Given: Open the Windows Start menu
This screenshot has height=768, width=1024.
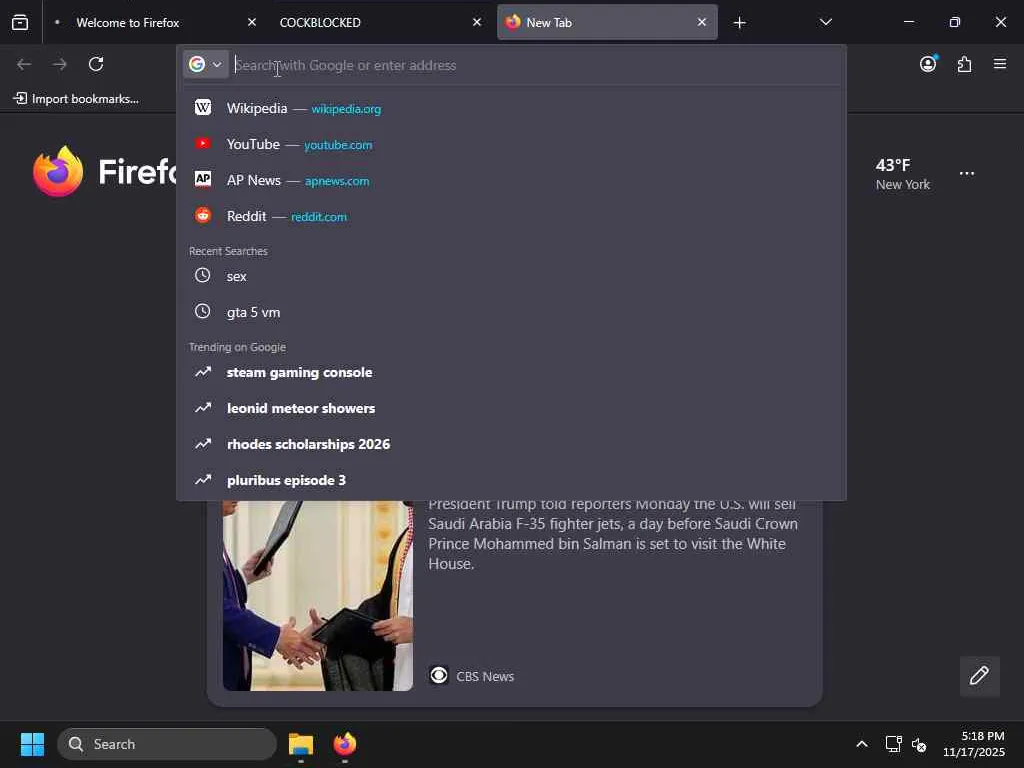Looking at the screenshot, I should [x=32, y=744].
